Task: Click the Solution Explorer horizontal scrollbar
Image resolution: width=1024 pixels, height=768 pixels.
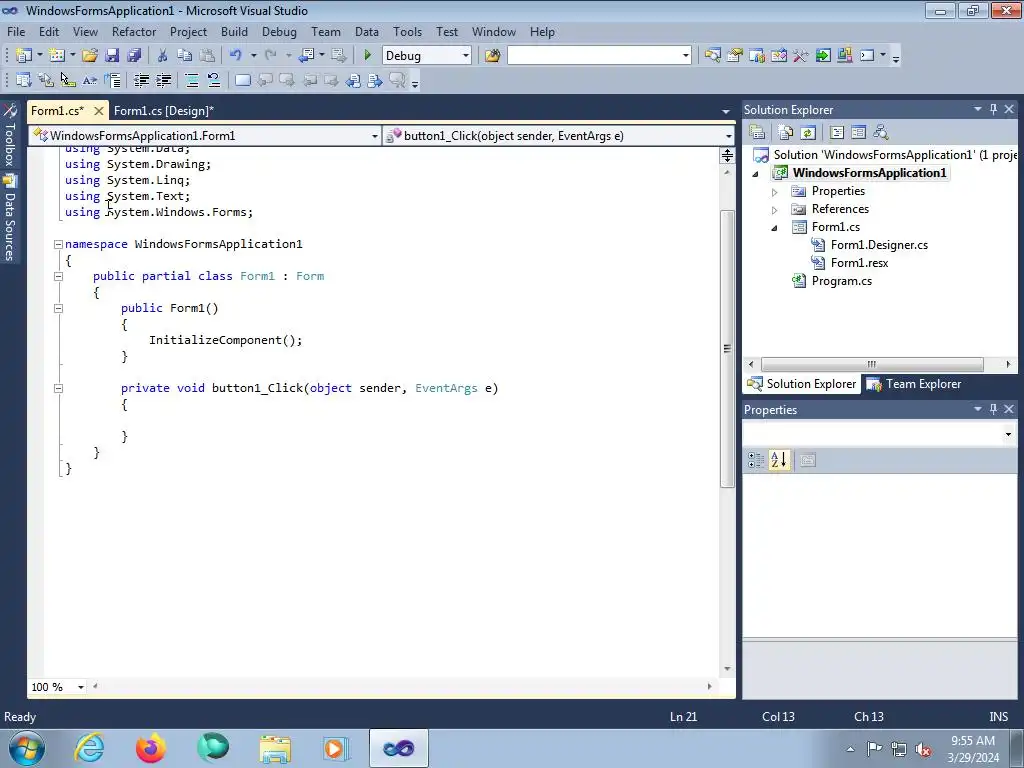Action: [x=872, y=364]
